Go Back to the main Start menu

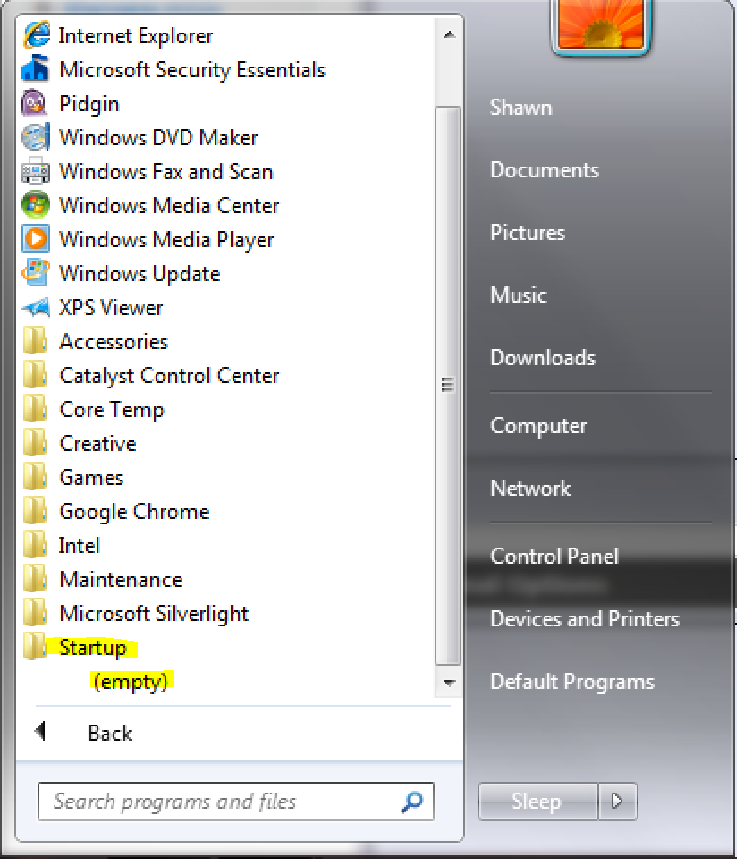pos(110,733)
